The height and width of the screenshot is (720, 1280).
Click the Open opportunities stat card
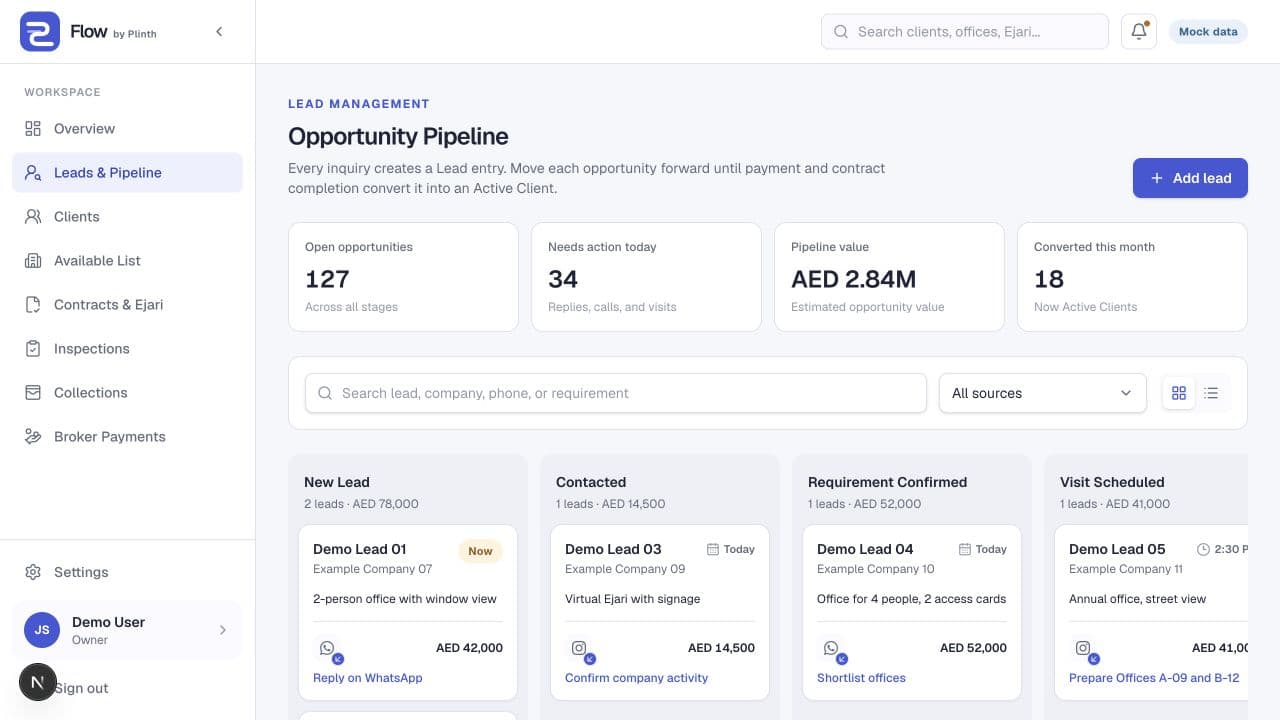pos(403,277)
